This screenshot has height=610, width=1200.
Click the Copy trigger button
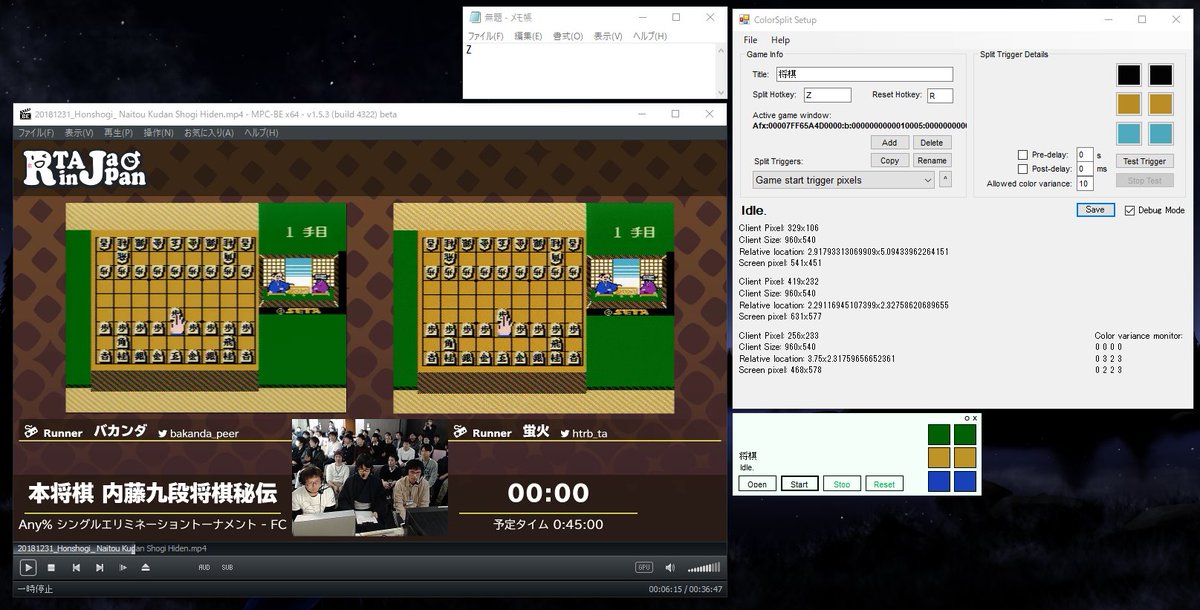tap(889, 160)
